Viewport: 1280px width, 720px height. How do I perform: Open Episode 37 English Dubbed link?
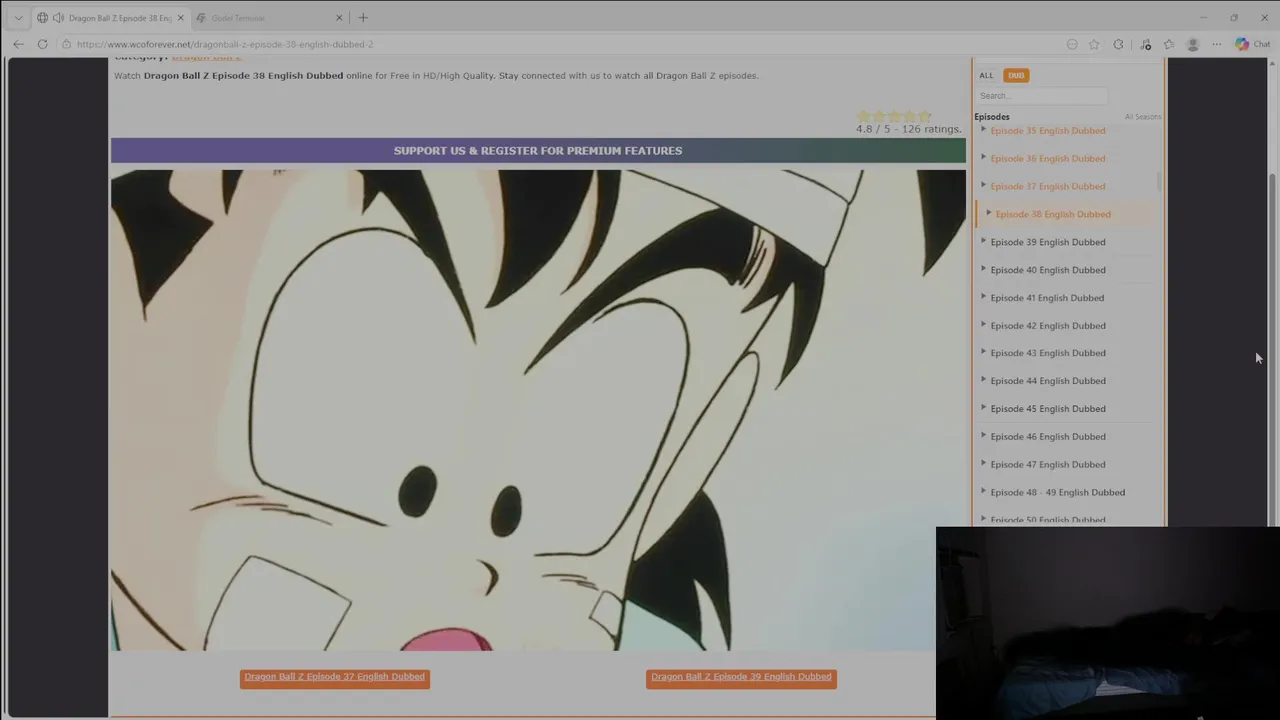1048,186
